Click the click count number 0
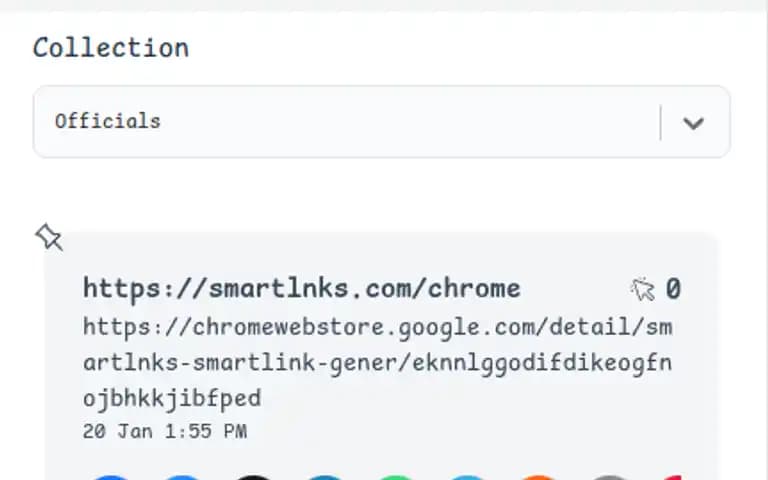 coord(673,288)
